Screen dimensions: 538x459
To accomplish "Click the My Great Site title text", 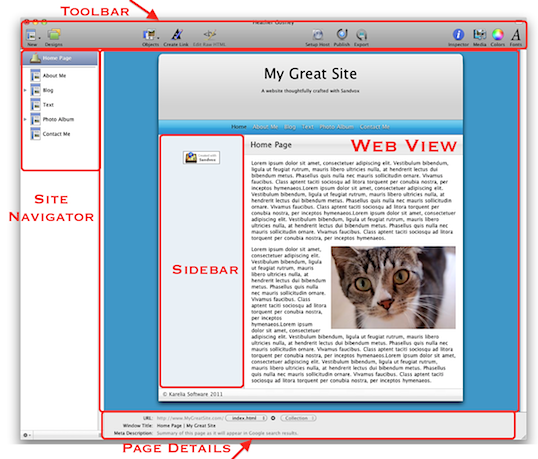I will click(x=310, y=74).
